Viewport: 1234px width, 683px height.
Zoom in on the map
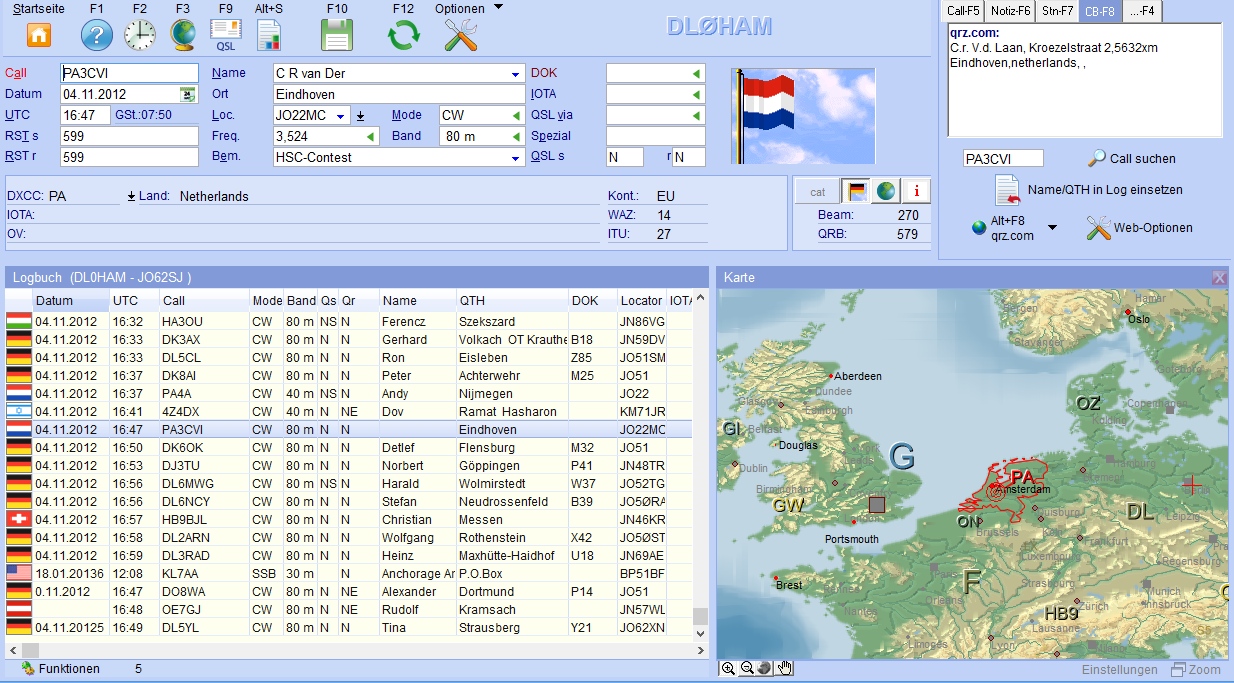pyautogui.click(x=727, y=668)
